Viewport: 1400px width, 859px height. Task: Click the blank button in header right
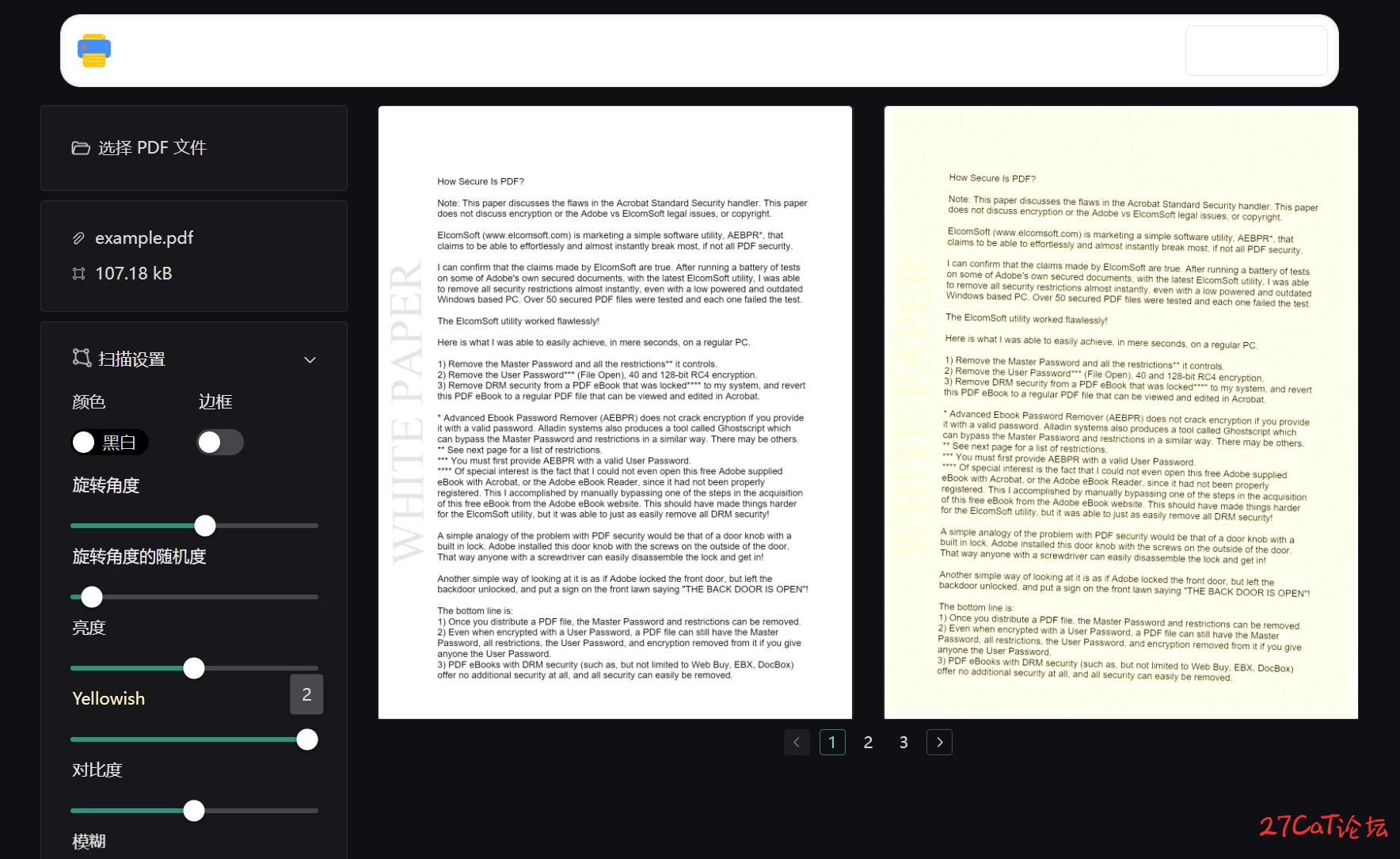click(x=1257, y=51)
